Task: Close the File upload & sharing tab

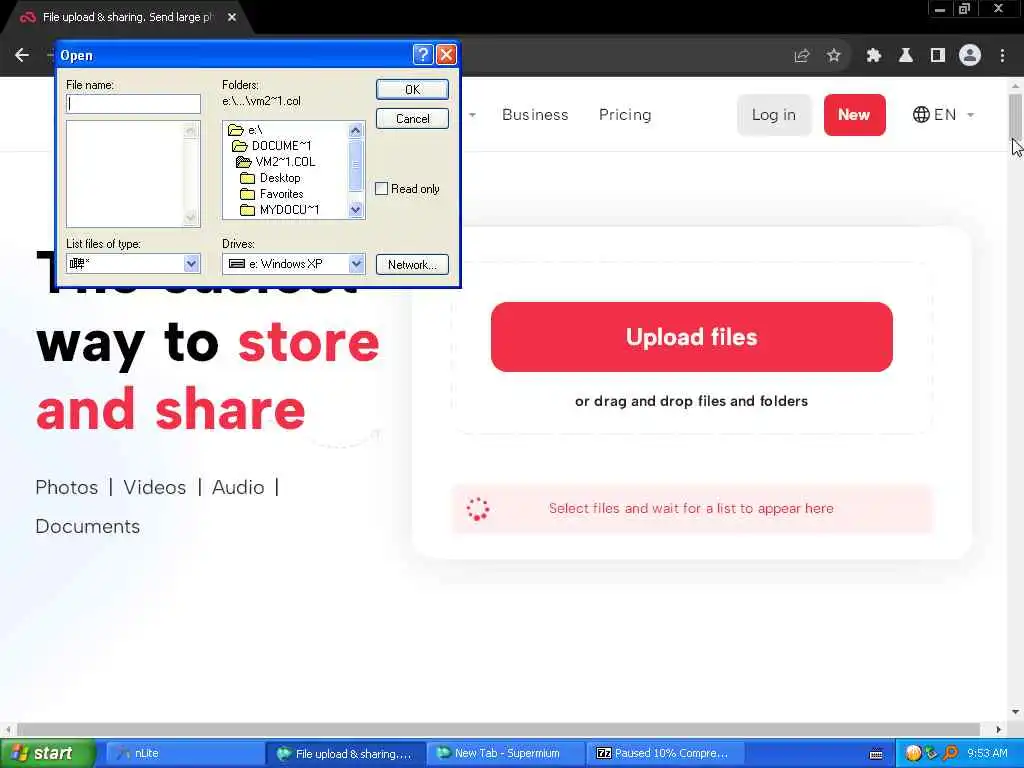Action: click(x=232, y=17)
